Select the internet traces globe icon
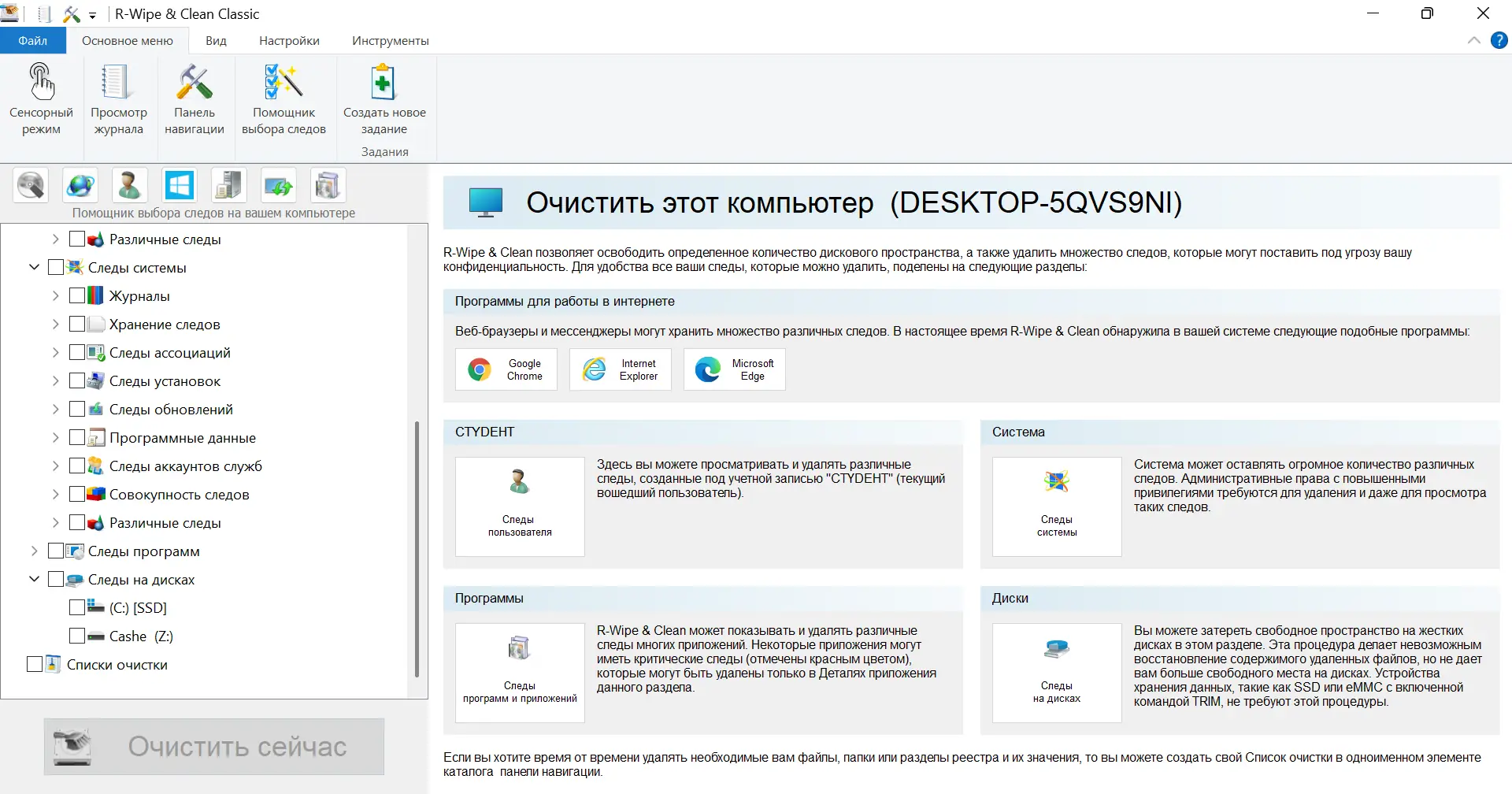This screenshot has width=1512, height=794. [x=80, y=185]
